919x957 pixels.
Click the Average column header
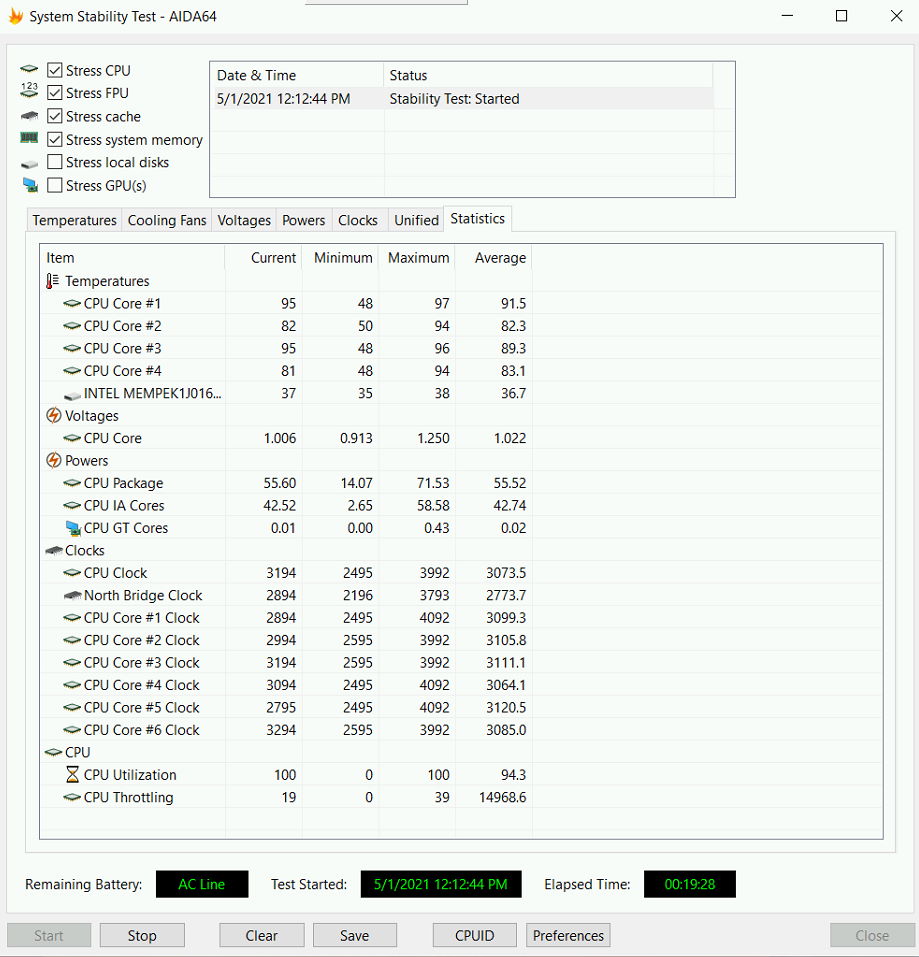pyautogui.click(x=494, y=258)
